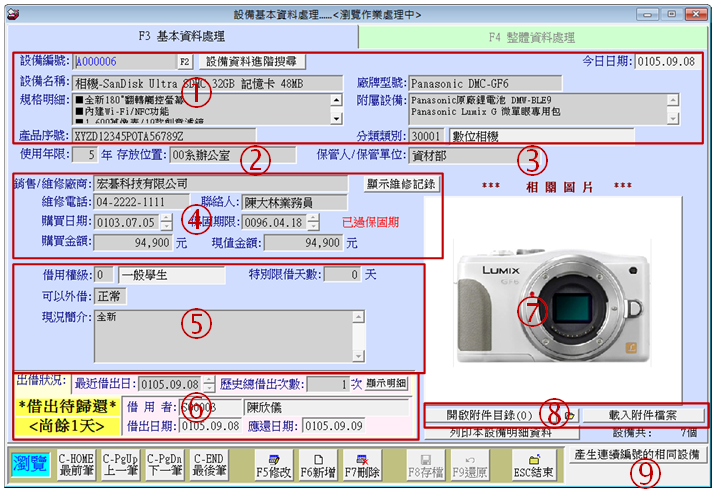
Task: Click the 瀏覽 browse mode indicator
Action: coord(31,464)
